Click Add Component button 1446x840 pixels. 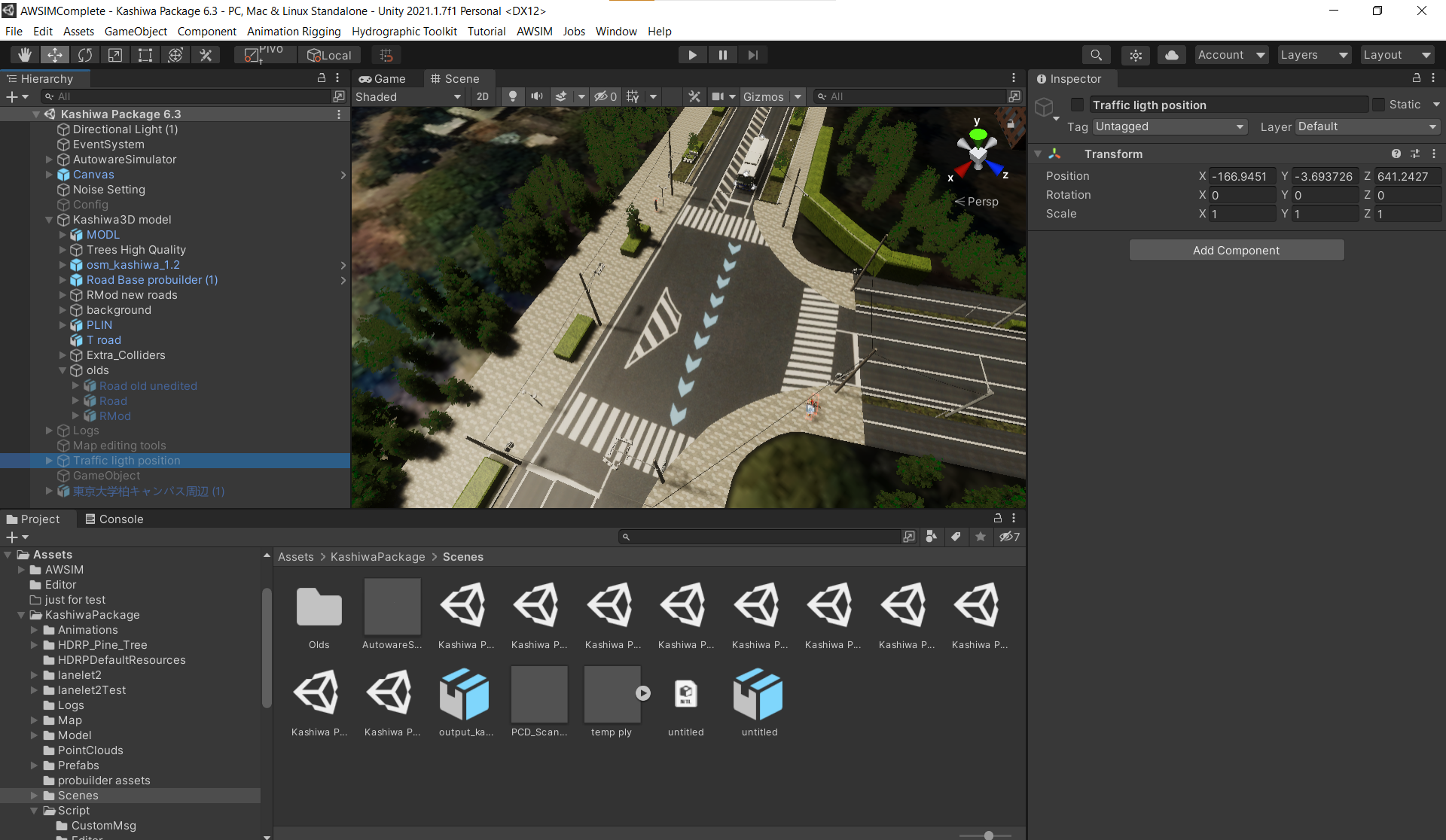coord(1237,250)
